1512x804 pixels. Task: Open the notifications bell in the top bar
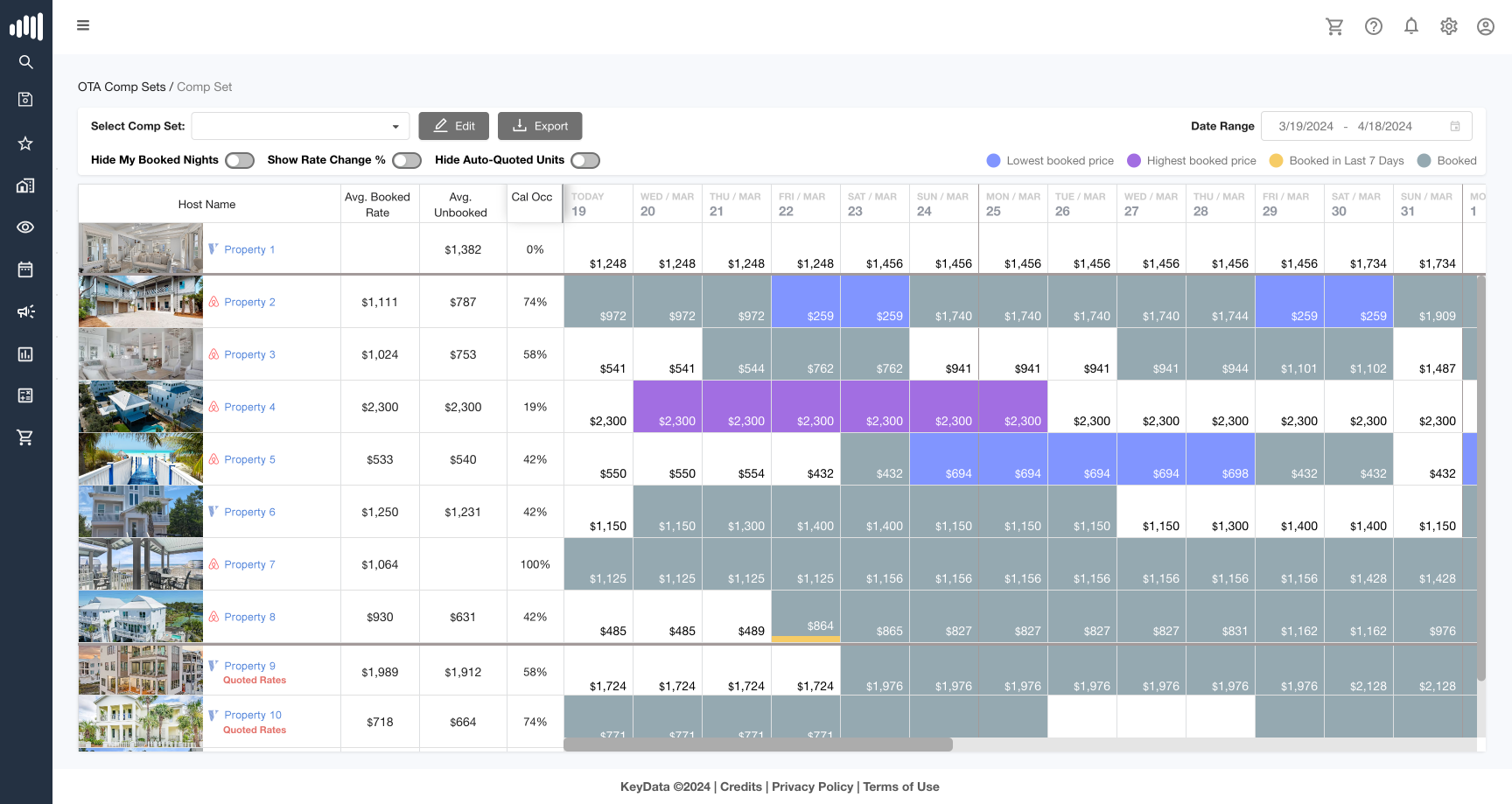click(1411, 26)
